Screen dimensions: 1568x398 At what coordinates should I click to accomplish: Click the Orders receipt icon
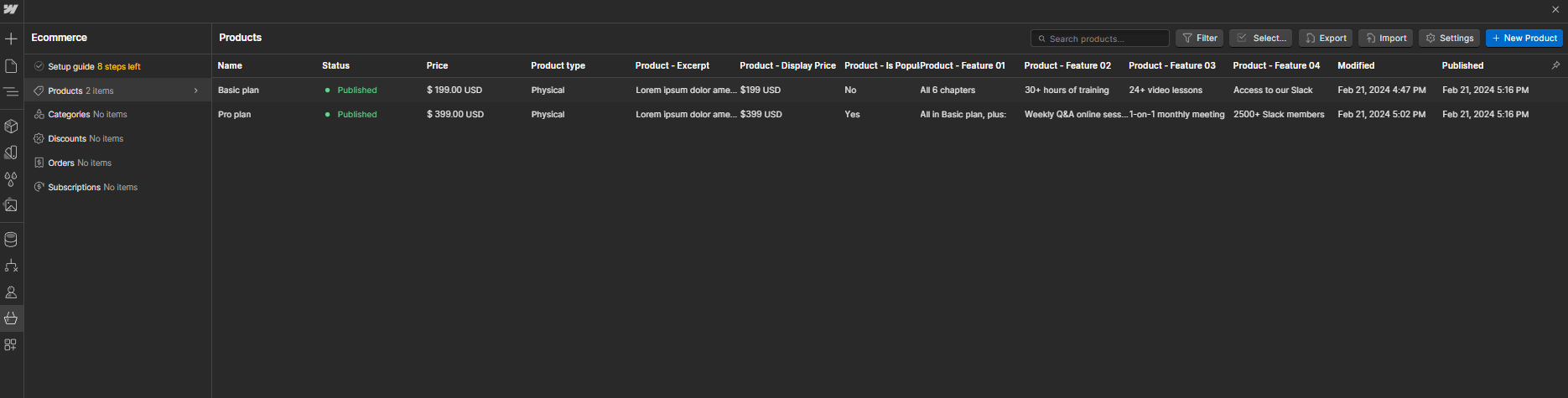pyautogui.click(x=39, y=163)
